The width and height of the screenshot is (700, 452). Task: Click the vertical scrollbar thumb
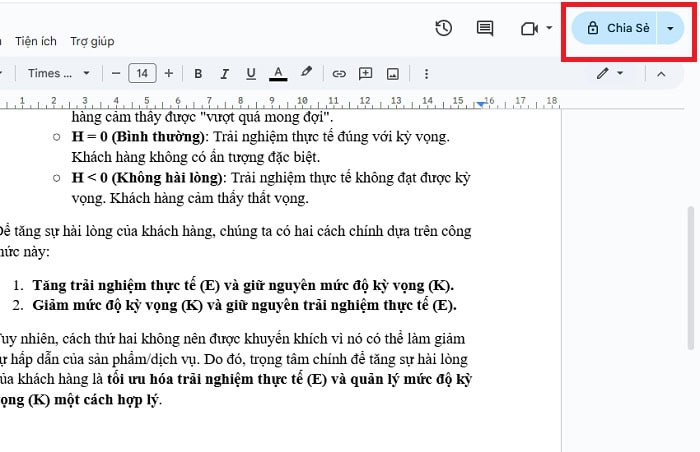click(690, 278)
